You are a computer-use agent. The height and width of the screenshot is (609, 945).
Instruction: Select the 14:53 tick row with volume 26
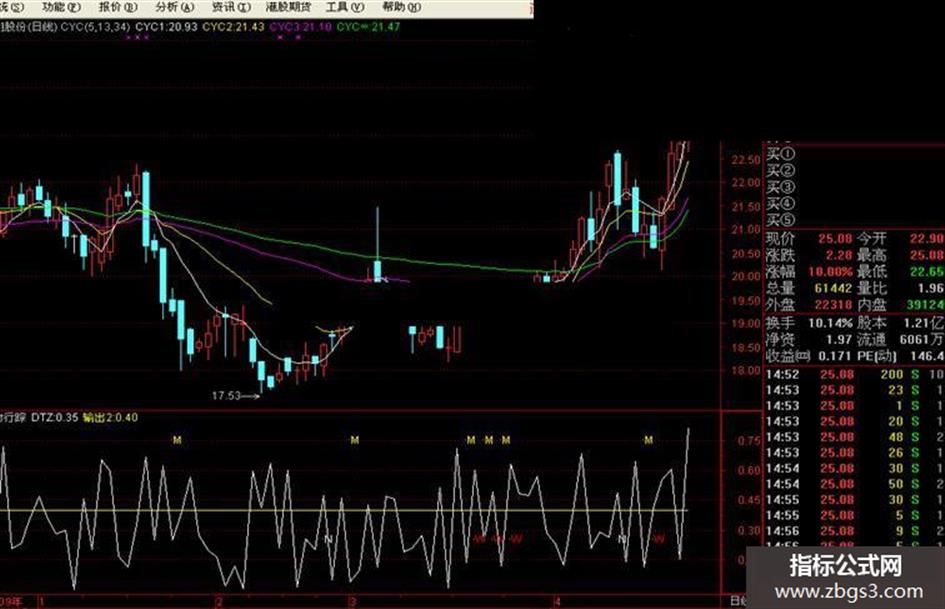point(855,453)
